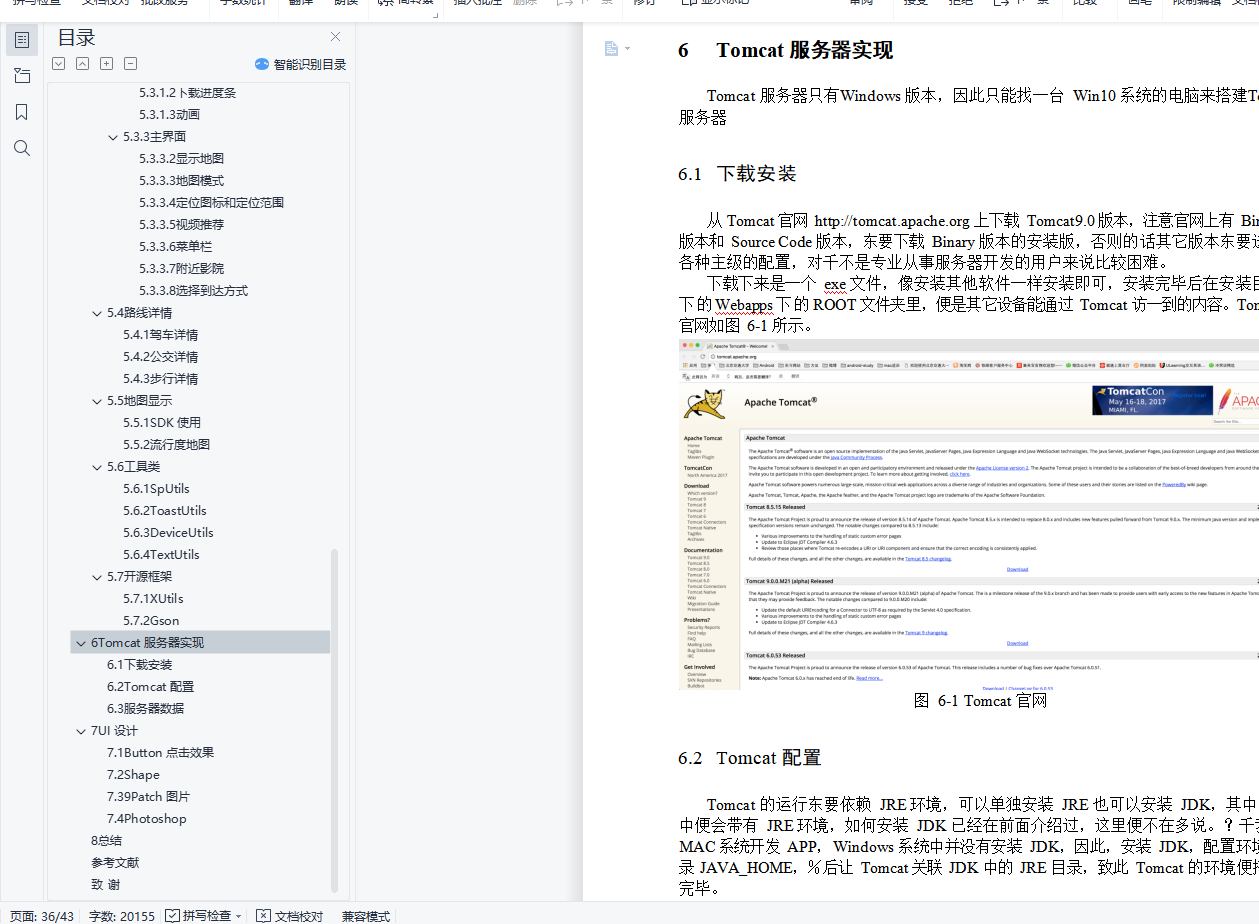
Task: Click the 6.2 Tomcat 配置 heading in document
Action: point(749,758)
